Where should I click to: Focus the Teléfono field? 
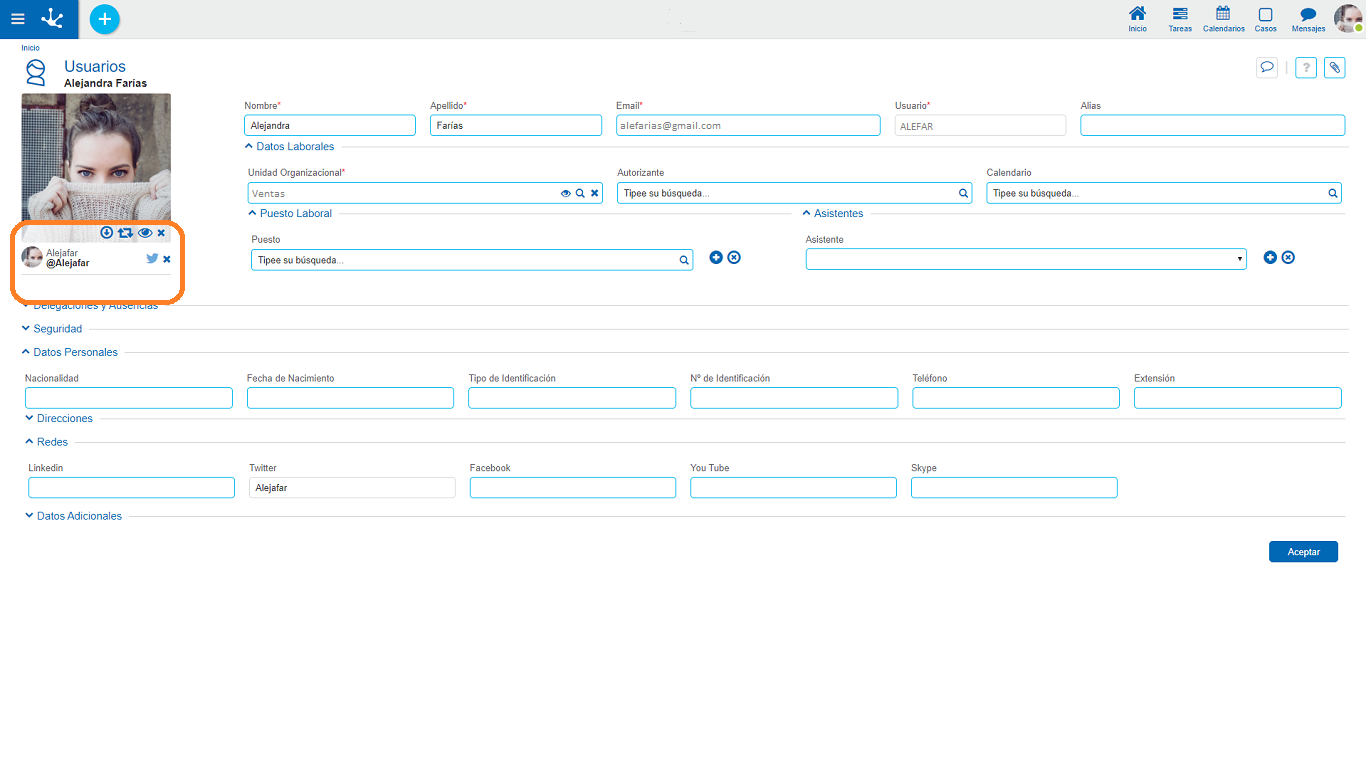pyautogui.click(x=1016, y=398)
